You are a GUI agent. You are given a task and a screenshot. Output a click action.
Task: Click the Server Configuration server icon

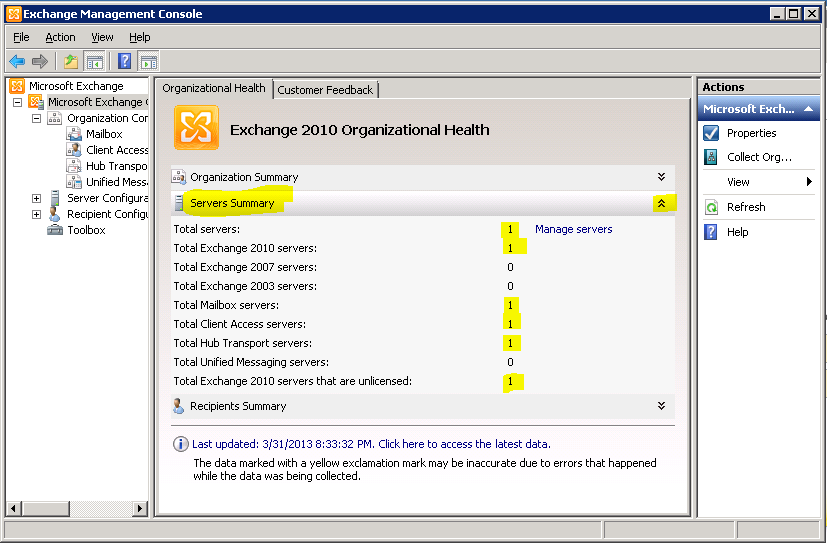(x=55, y=198)
